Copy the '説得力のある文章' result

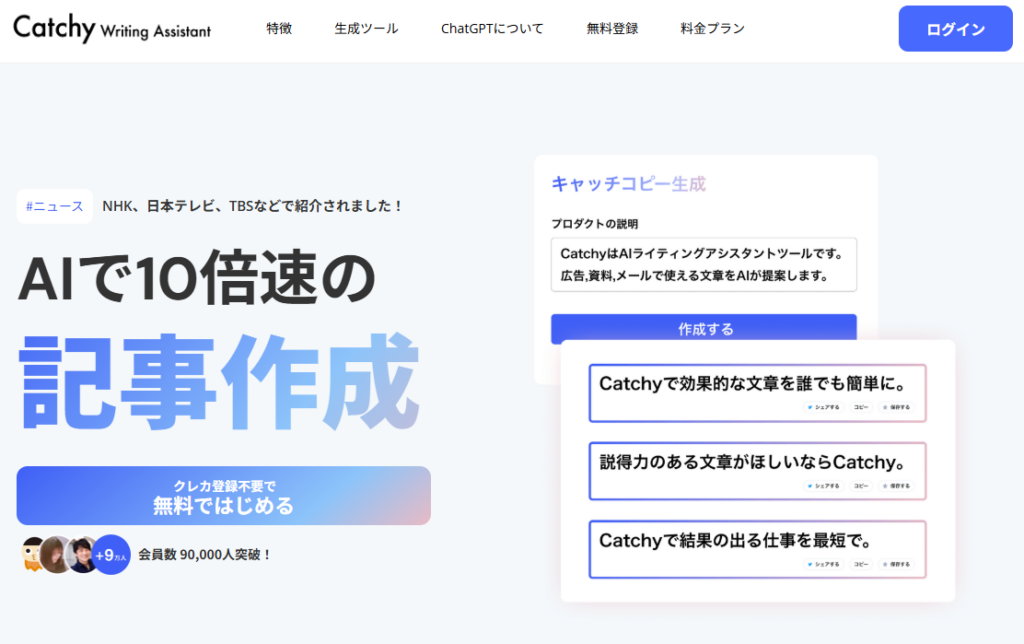tap(861, 485)
